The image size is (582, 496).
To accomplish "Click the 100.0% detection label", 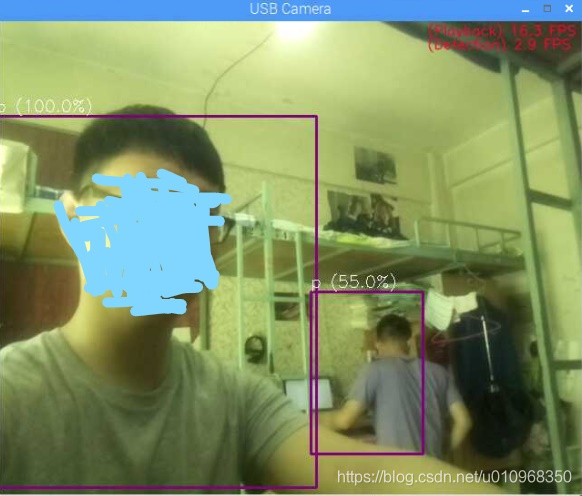I will click(x=46, y=107).
